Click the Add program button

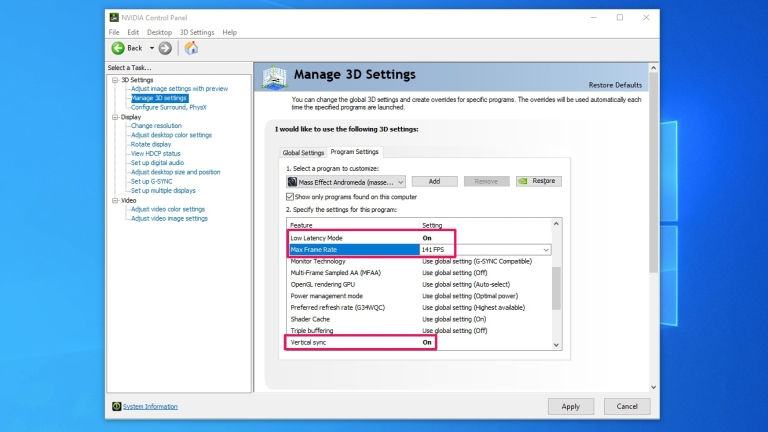(x=434, y=181)
